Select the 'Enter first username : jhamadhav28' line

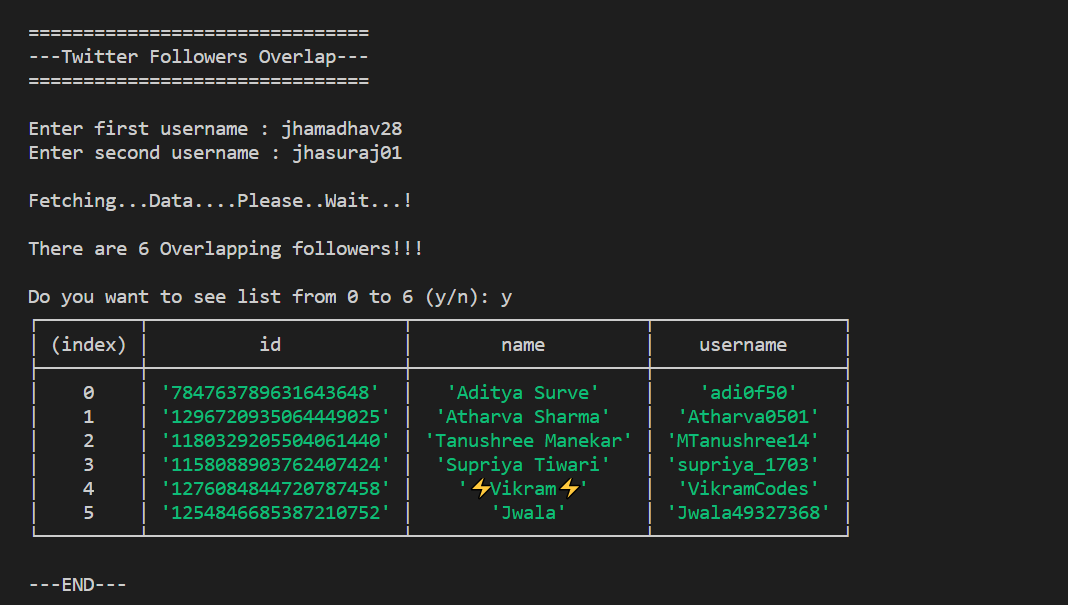[x=215, y=129]
